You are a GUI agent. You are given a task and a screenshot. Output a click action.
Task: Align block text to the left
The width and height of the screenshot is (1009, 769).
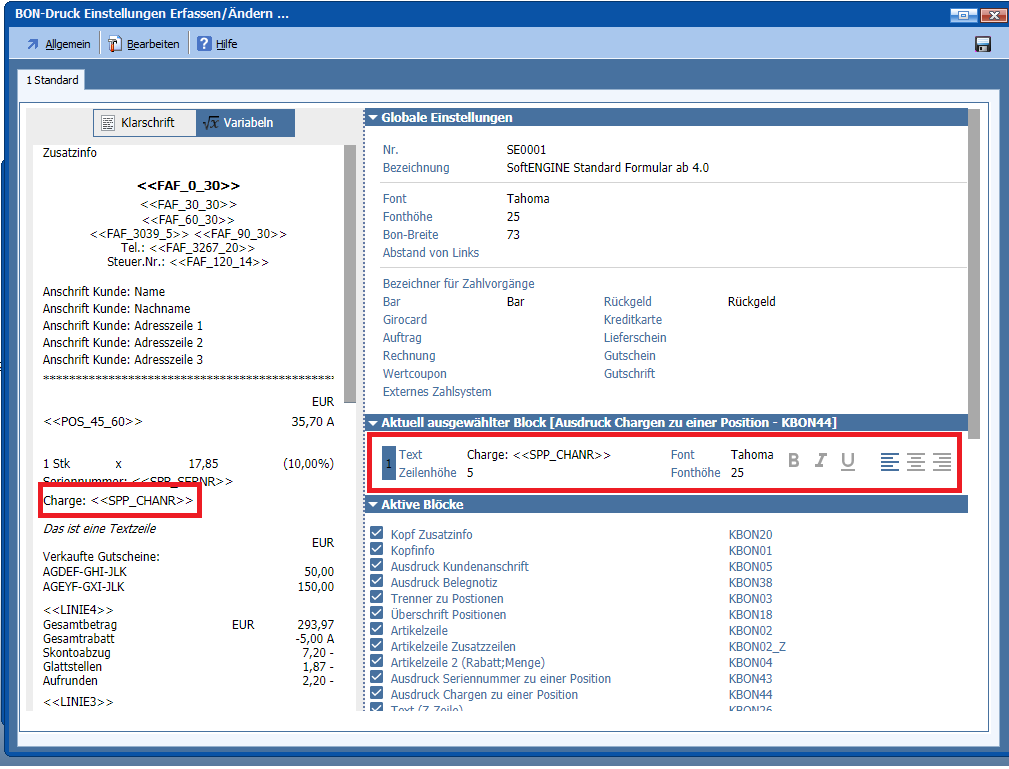[x=890, y=461]
